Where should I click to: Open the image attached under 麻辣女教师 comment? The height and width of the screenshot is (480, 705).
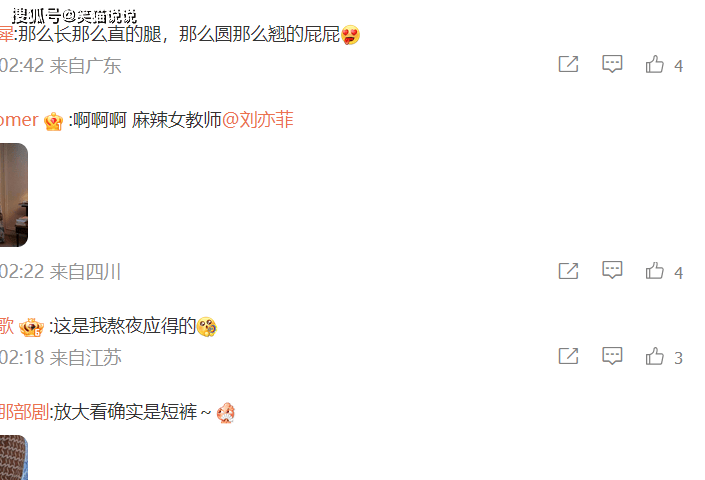coord(13,195)
